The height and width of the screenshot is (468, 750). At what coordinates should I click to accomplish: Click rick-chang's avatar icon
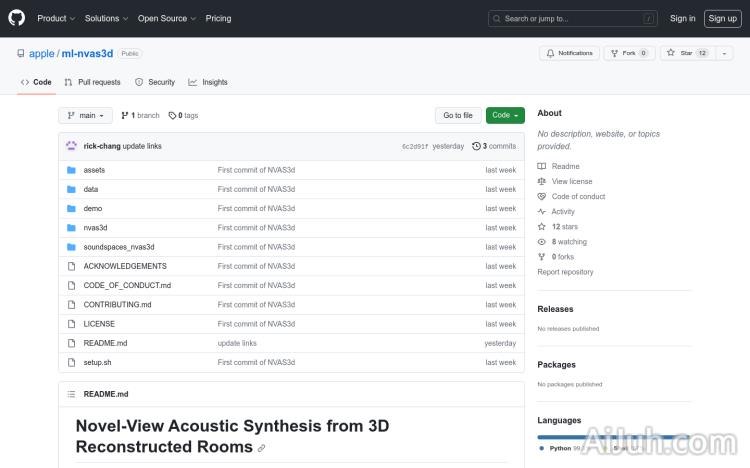[71, 146]
